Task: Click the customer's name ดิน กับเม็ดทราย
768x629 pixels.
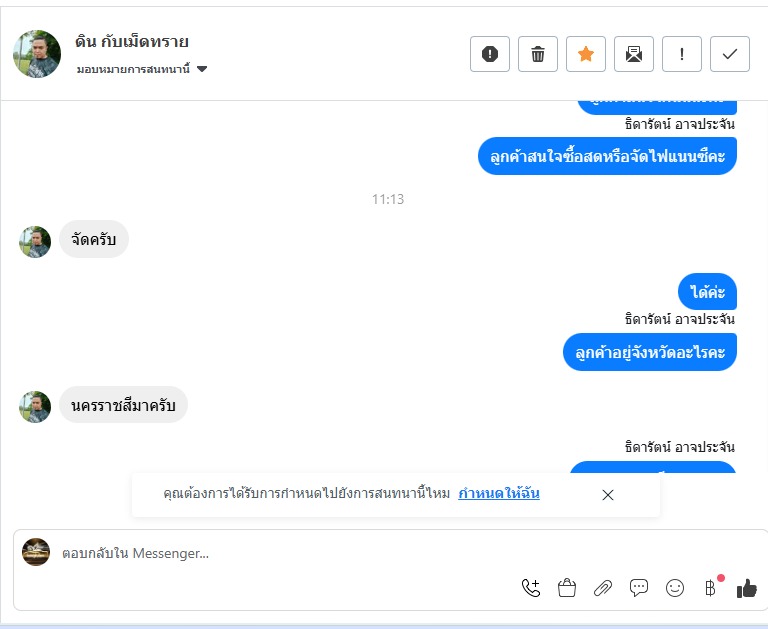Action: click(x=132, y=42)
